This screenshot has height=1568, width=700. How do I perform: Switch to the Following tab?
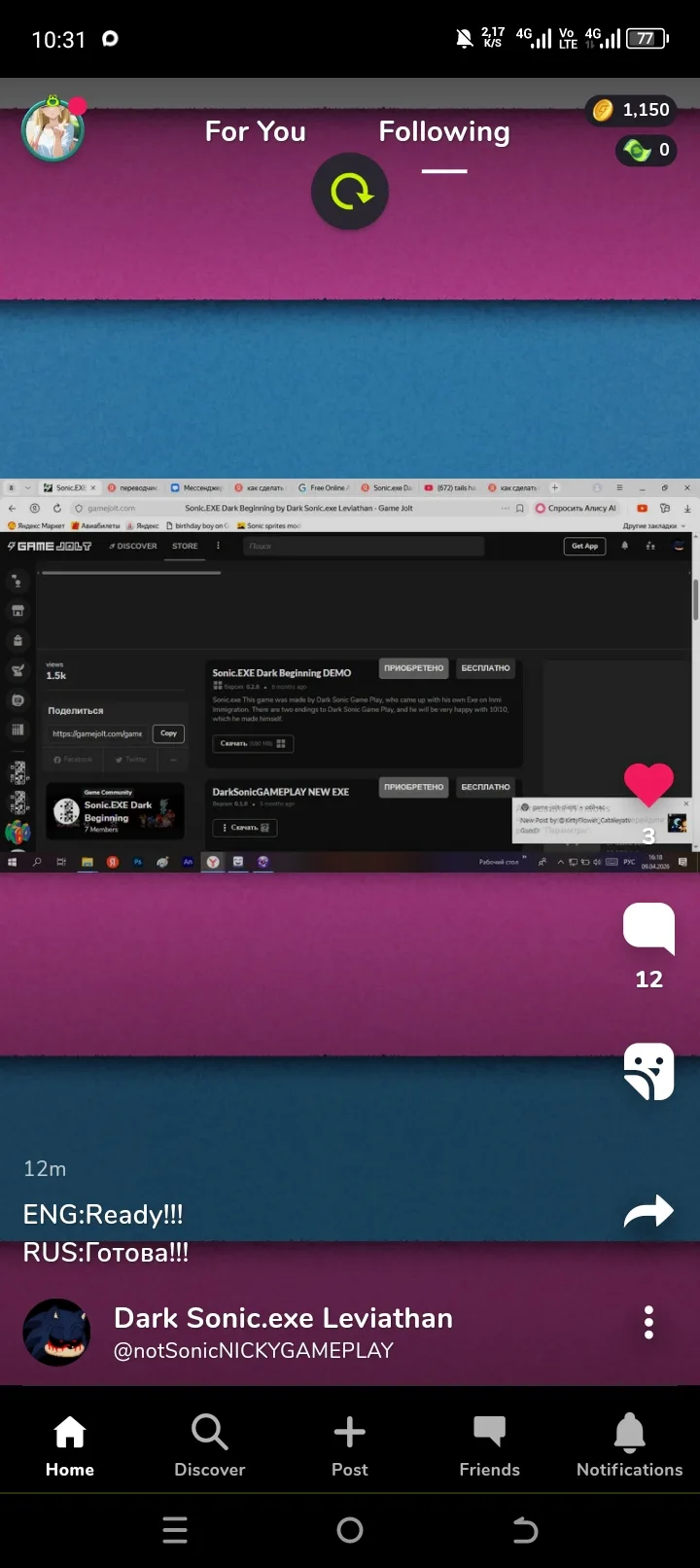tap(444, 131)
